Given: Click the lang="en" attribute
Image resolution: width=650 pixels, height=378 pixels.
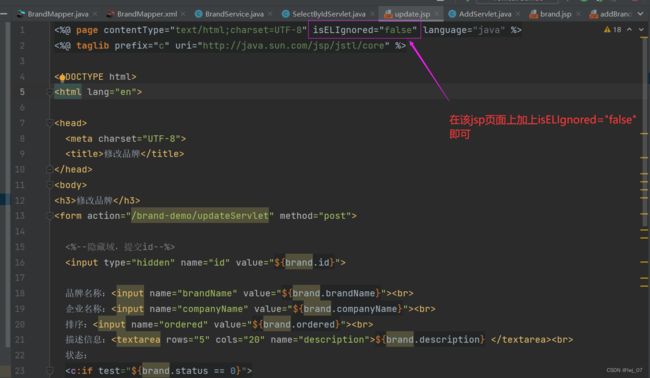Looking at the screenshot, I should [114, 92].
